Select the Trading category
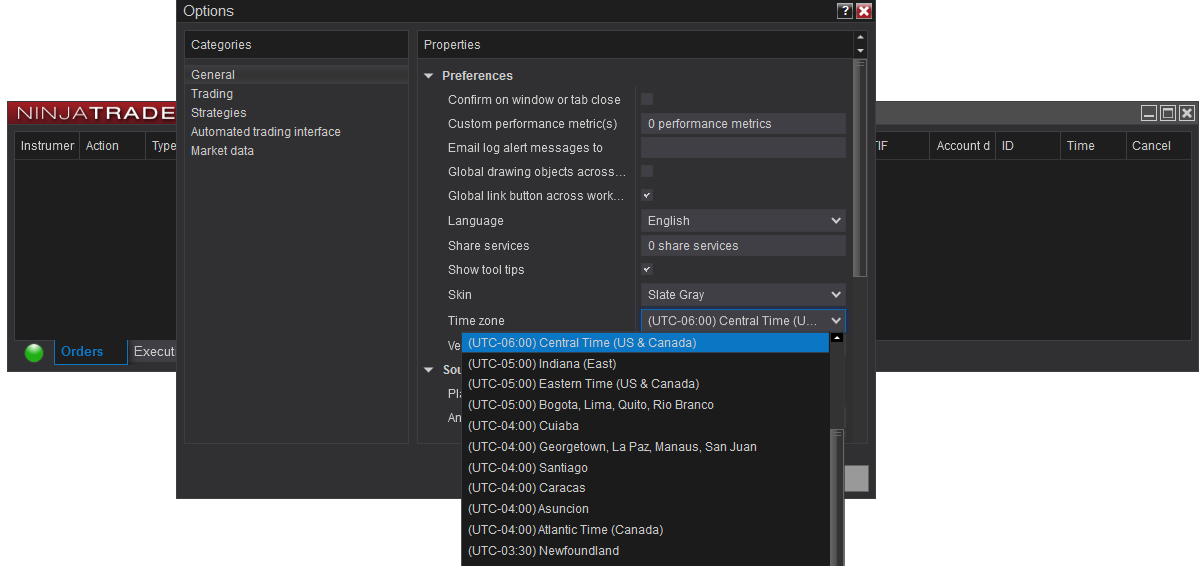This screenshot has width=1201, height=566. coord(212,94)
